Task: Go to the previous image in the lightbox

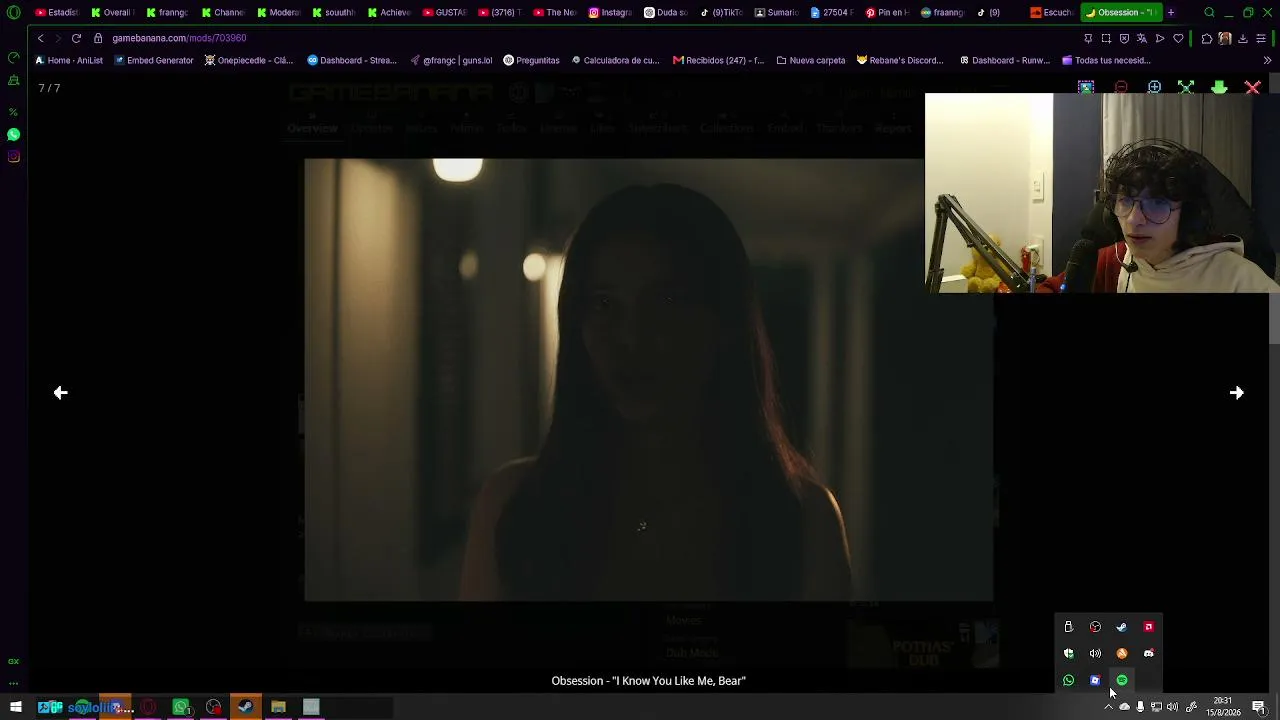Action: tap(60, 393)
